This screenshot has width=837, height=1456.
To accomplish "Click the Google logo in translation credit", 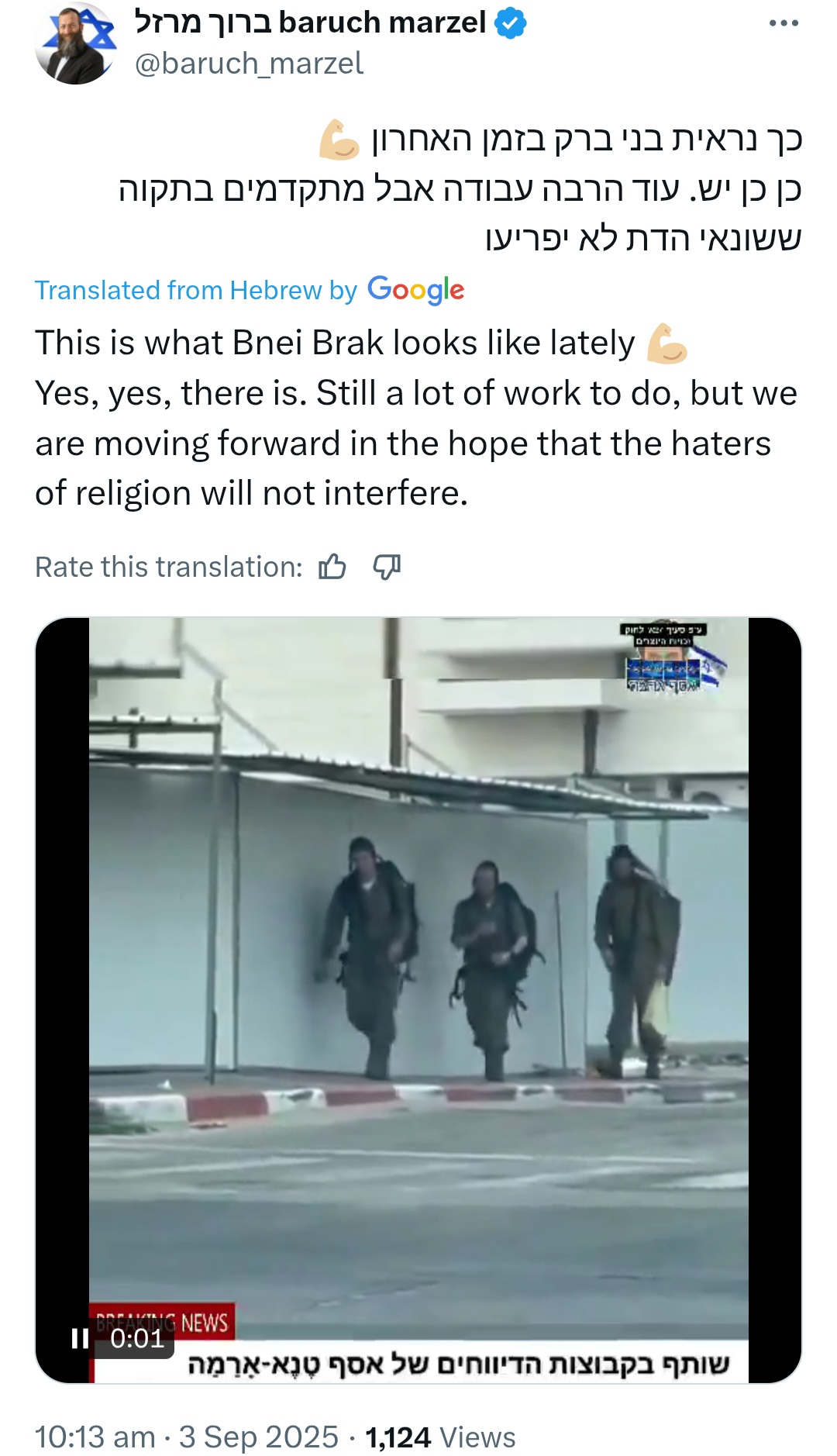I will coord(416,290).
